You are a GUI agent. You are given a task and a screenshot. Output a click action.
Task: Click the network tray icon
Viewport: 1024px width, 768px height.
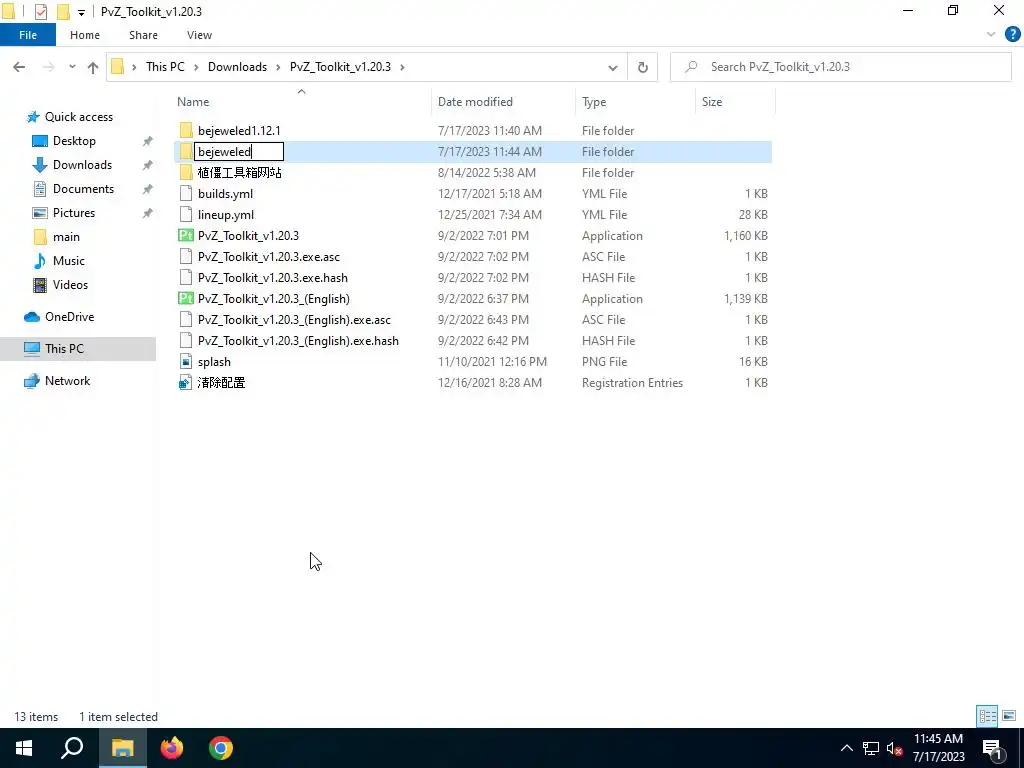(x=871, y=748)
